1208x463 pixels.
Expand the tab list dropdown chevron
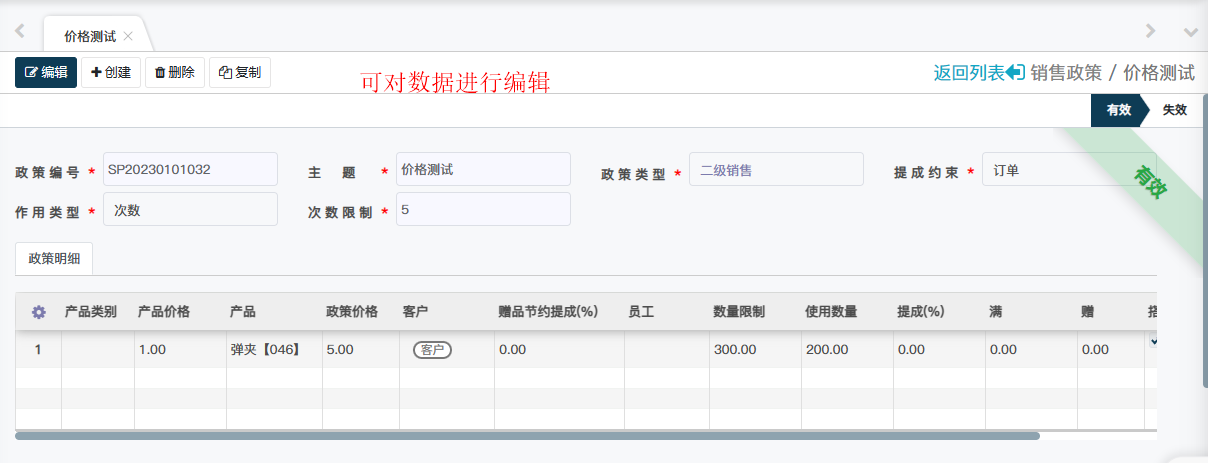[x=1190, y=32]
